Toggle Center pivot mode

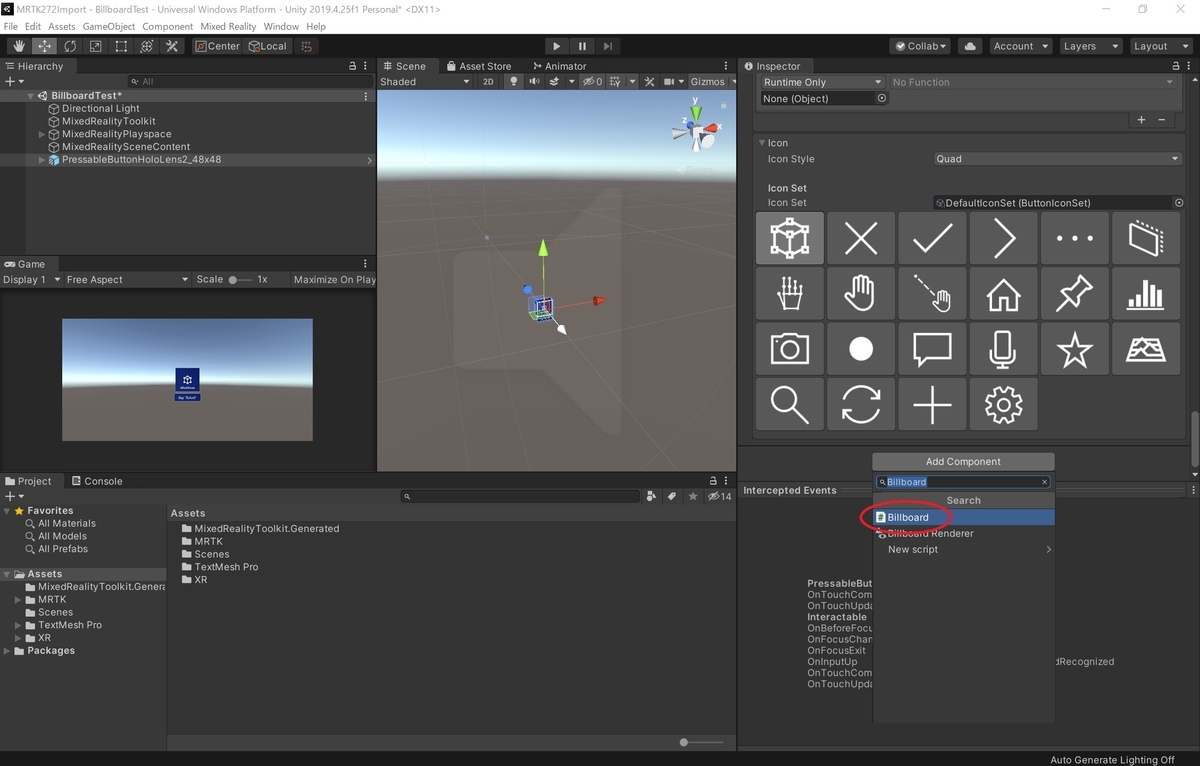[x=217, y=46]
